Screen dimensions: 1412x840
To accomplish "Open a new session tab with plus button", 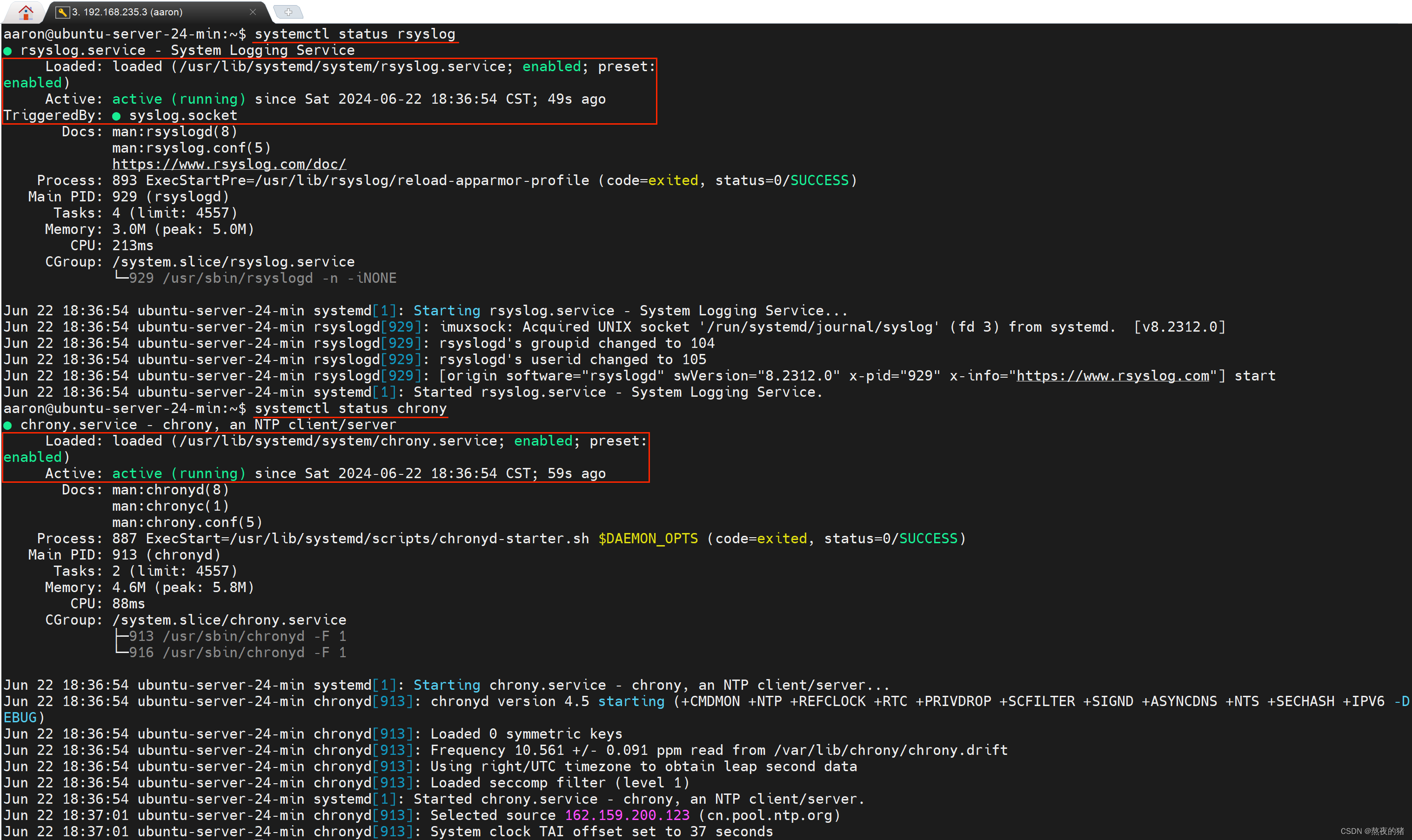I will coord(288,12).
